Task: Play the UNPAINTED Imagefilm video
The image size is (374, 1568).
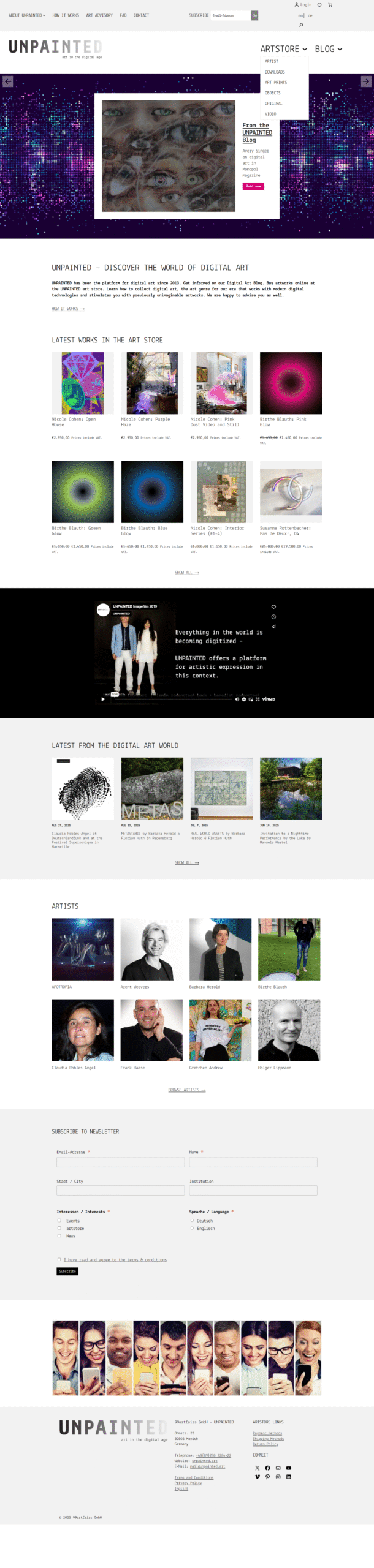Action: pyautogui.click(x=103, y=699)
